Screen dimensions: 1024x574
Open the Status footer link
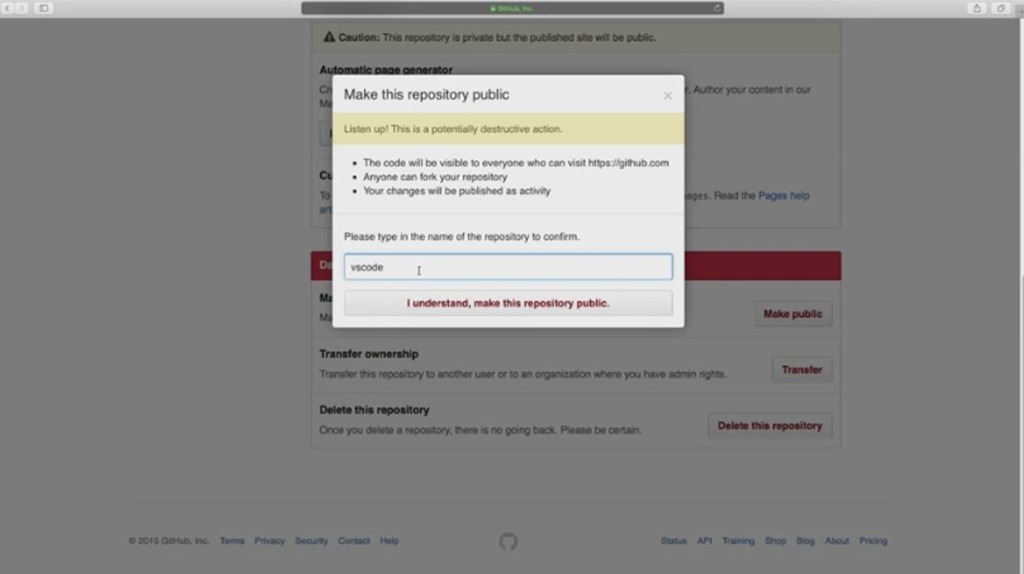[x=673, y=541]
